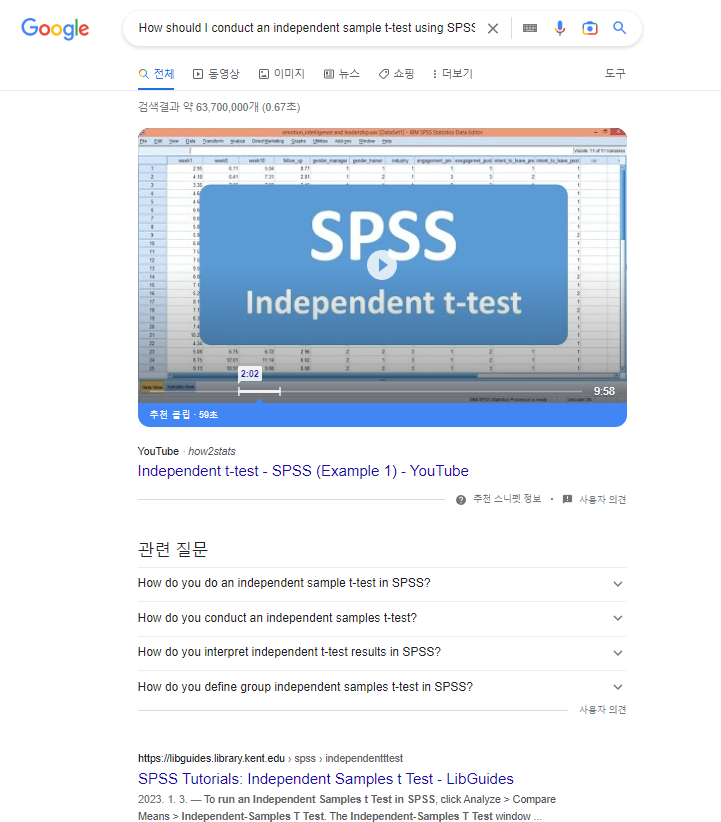Submit search with the magnifier icon
This screenshot has height=822, width=721.
[x=619, y=28]
